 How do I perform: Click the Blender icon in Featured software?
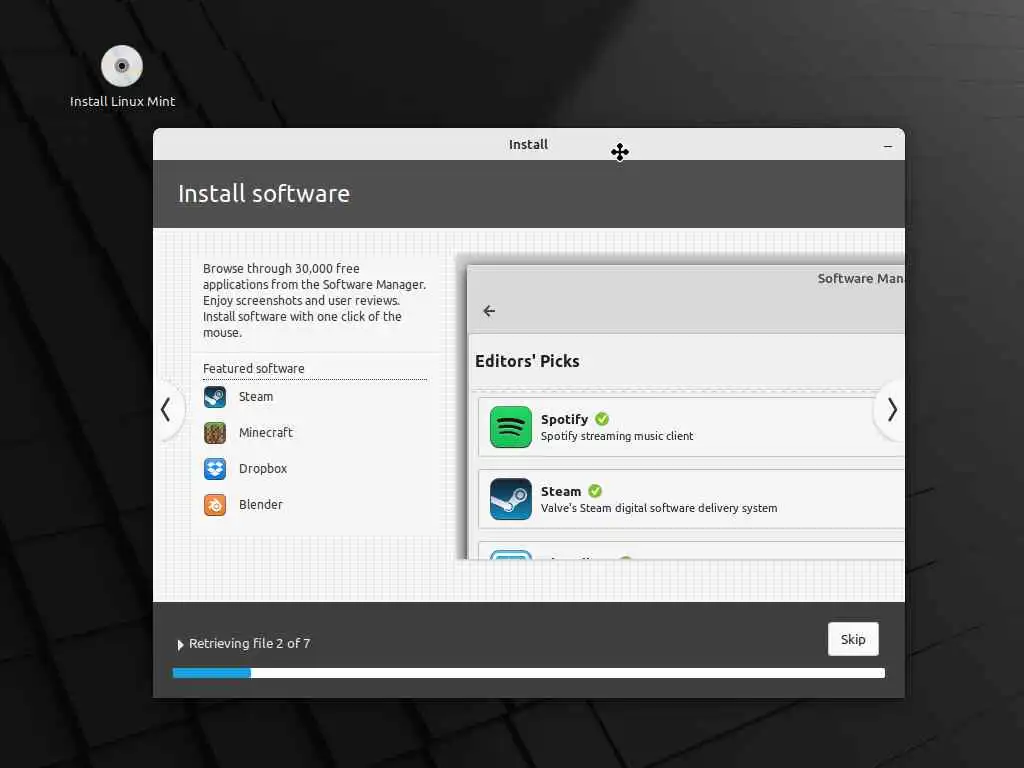point(215,505)
